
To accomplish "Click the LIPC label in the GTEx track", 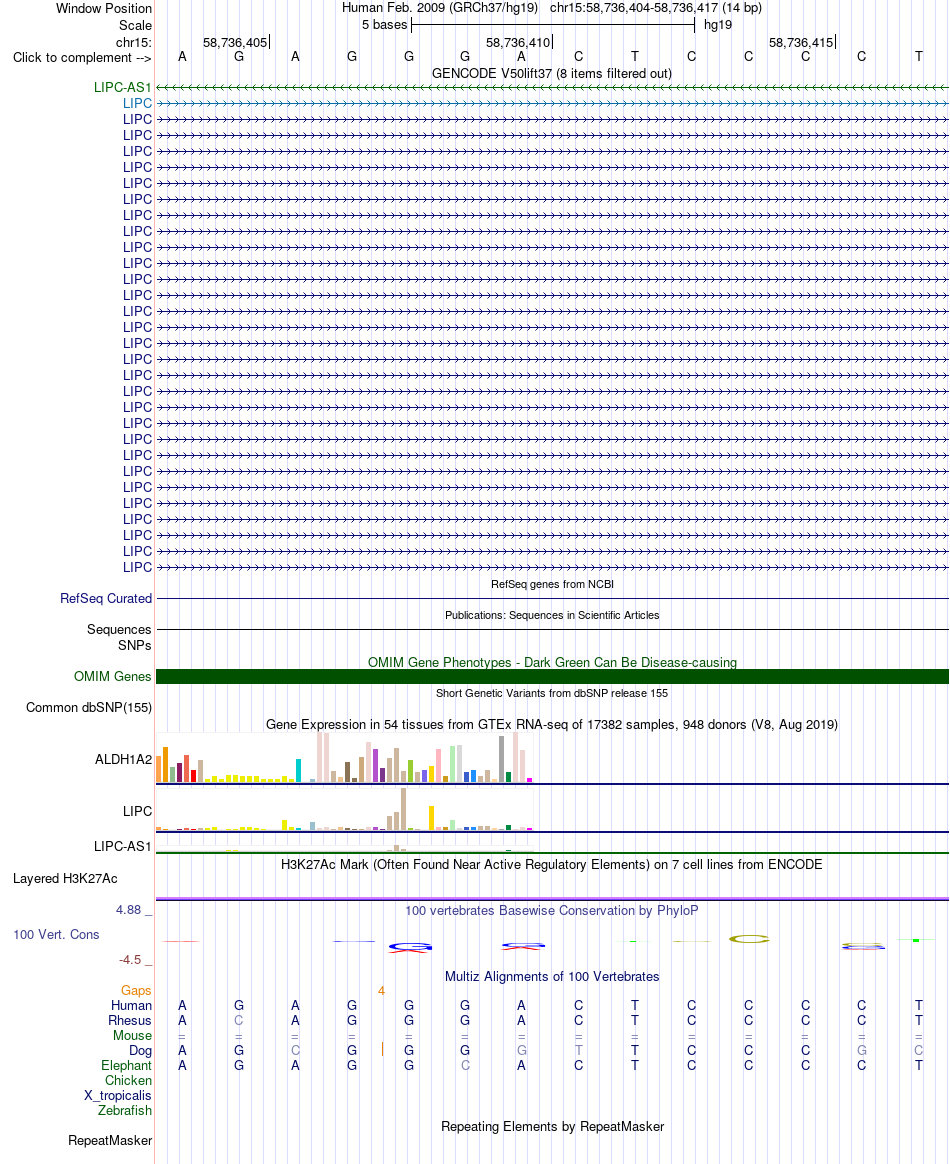I will click(137, 811).
